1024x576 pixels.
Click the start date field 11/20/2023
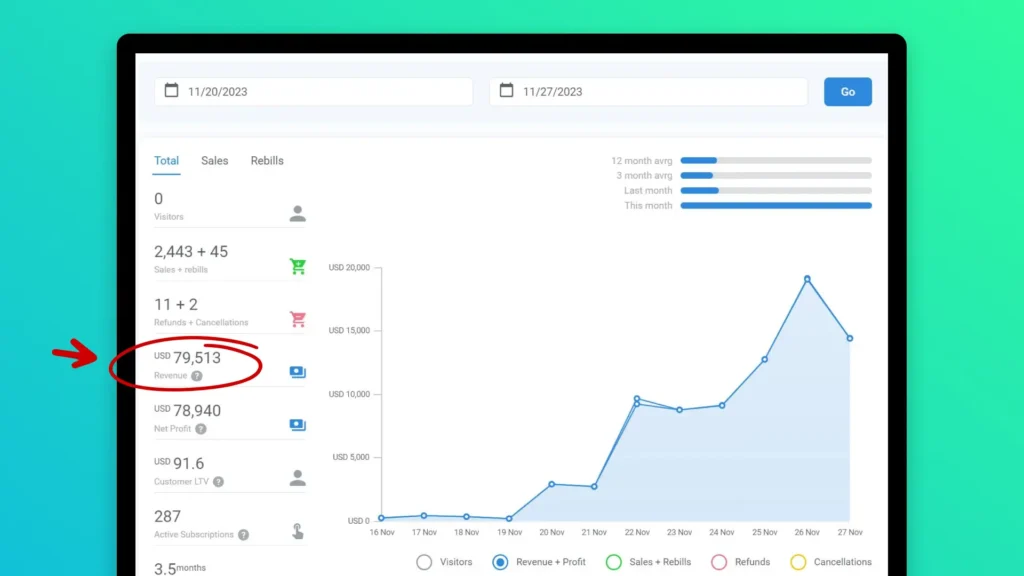(313, 92)
